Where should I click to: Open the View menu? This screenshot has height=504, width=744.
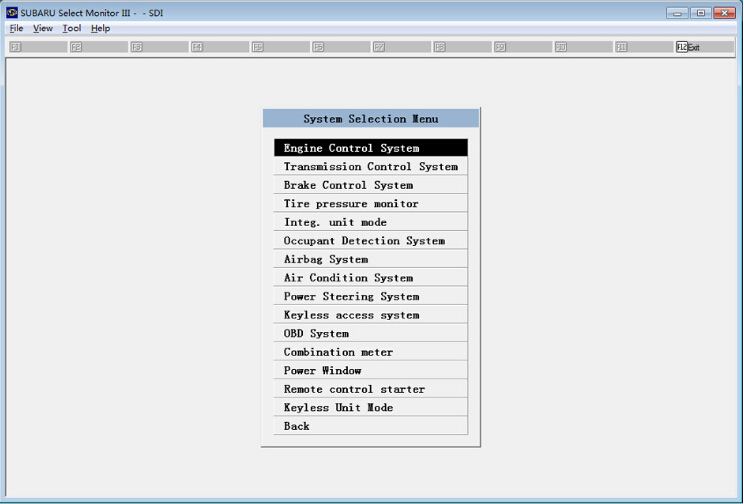point(43,28)
